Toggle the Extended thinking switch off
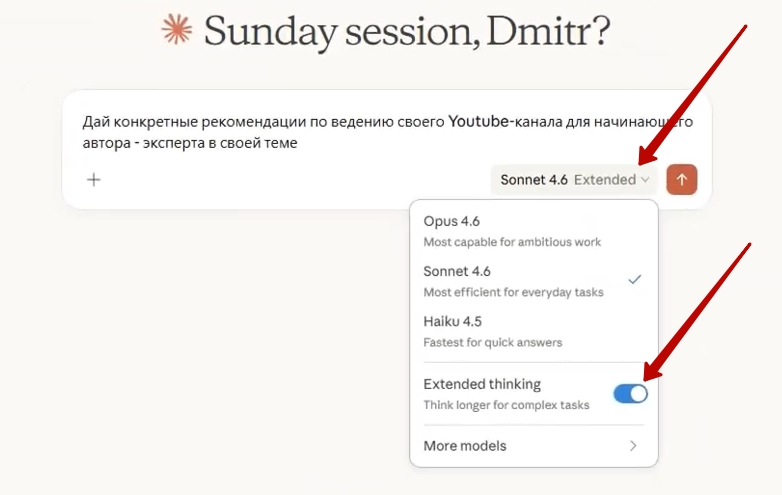Screen dimensions: 782x495 630,394
